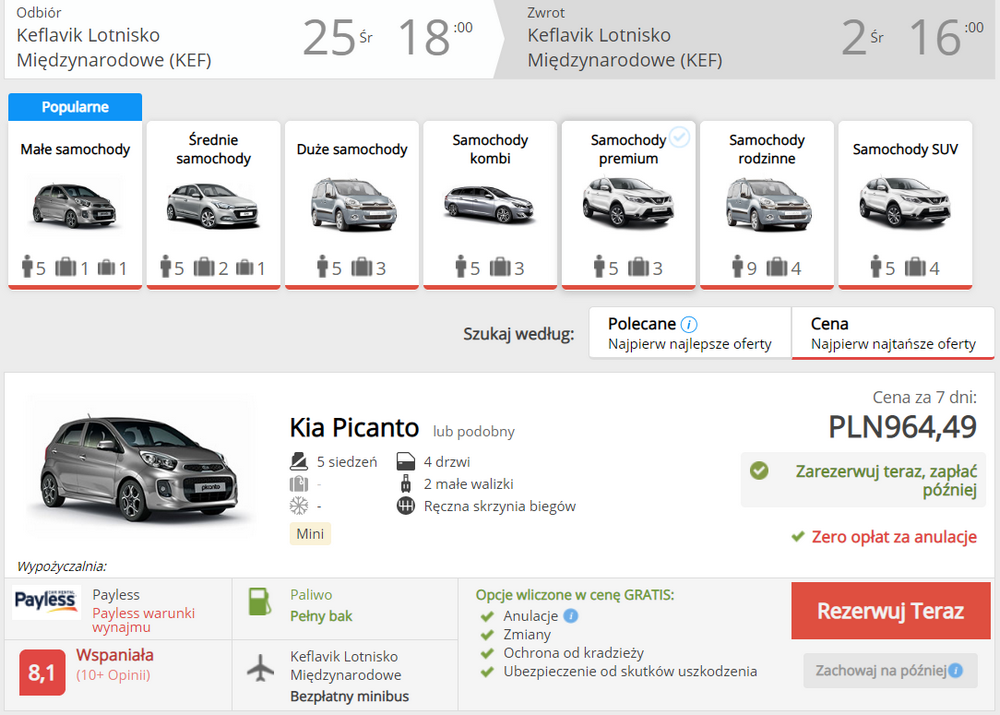Sort by Cena cheapest offers

coord(893,333)
